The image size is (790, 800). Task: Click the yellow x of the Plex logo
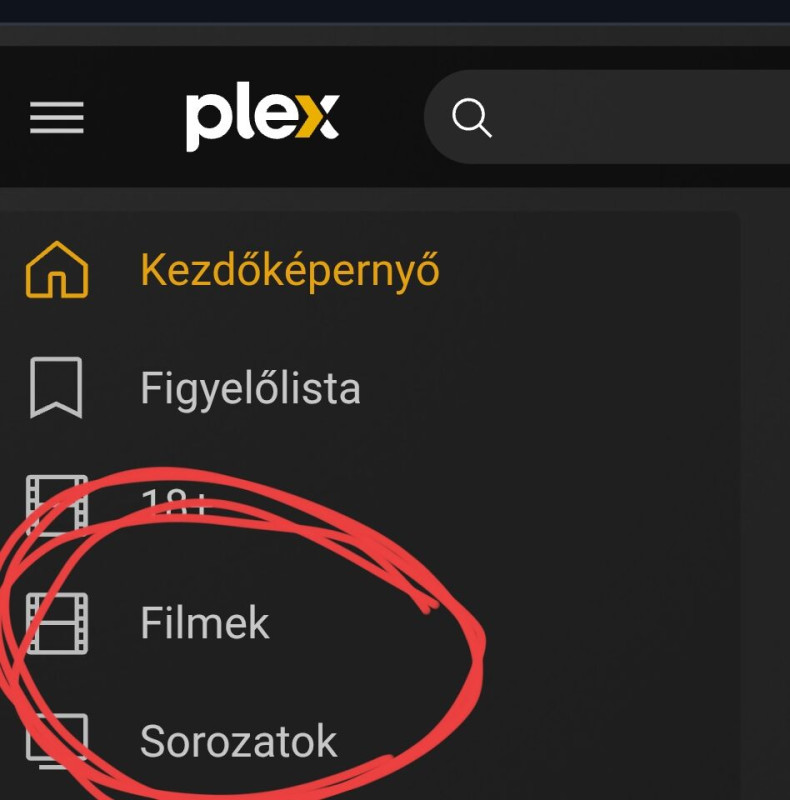click(x=316, y=116)
